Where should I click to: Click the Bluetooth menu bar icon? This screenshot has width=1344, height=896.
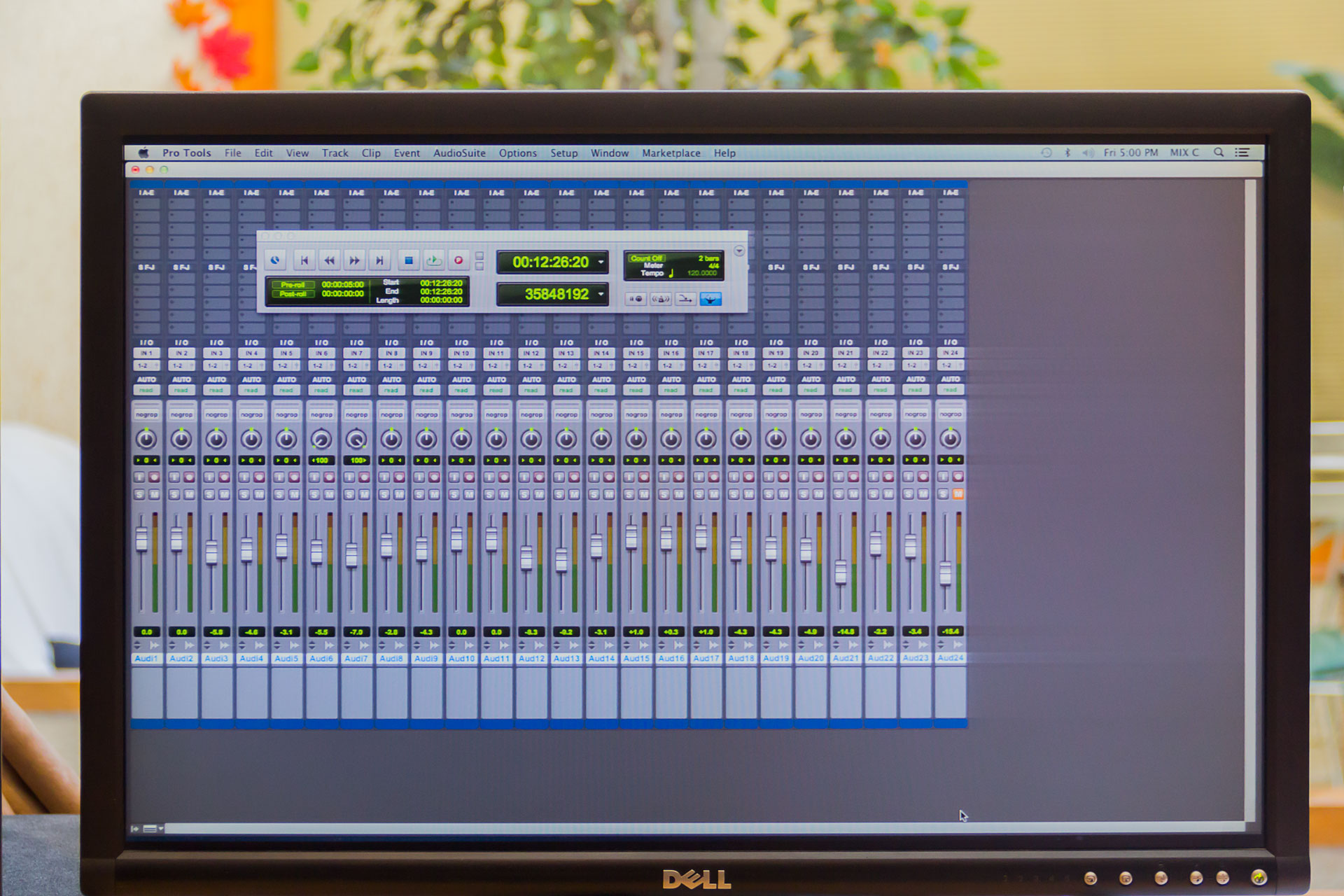tap(1067, 153)
